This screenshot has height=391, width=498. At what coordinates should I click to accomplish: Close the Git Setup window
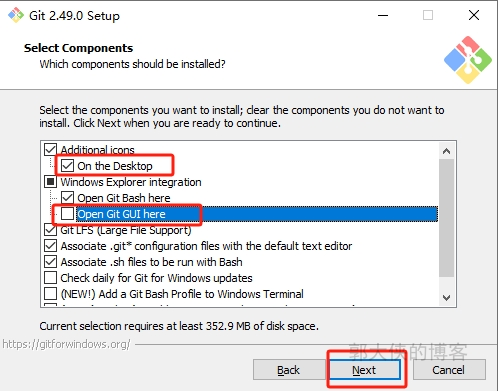tap(474, 15)
